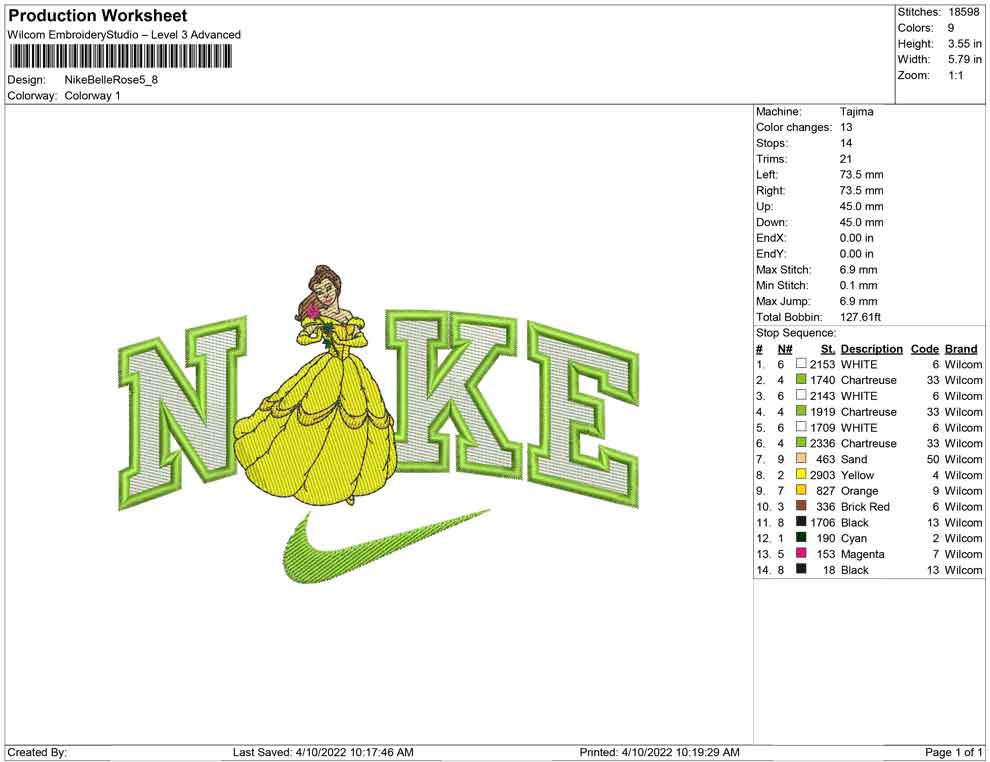Click the green Nike swoosh design
This screenshot has height=762, width=990.
click(385, 546)
